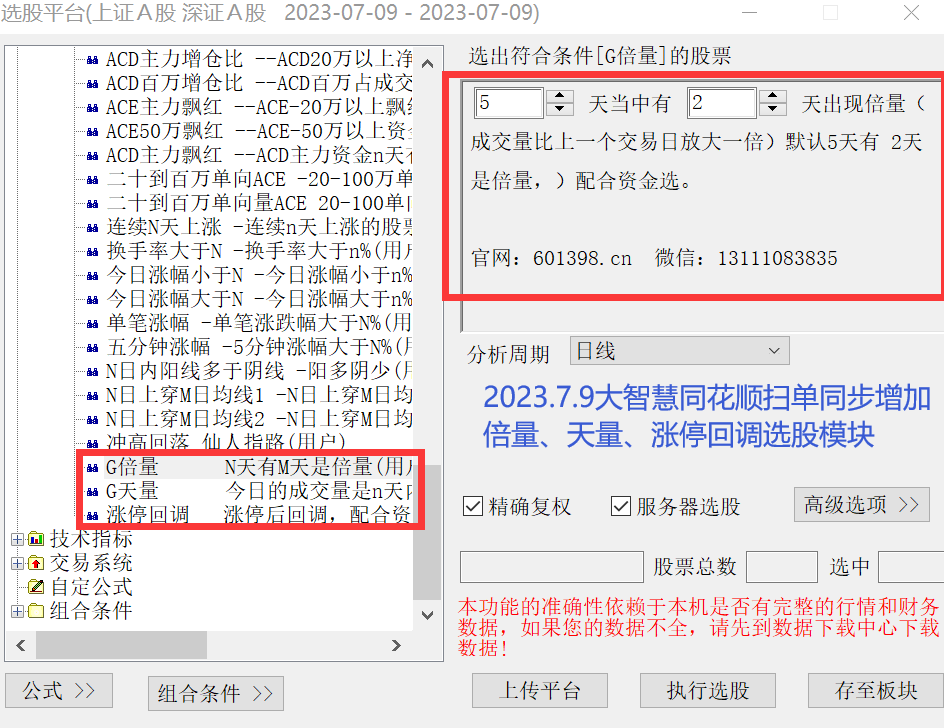Viewport: 944px width, 728px height.
Task: Click icon beside N日内阳线多于阴线 row
Action: coord(93,372)
